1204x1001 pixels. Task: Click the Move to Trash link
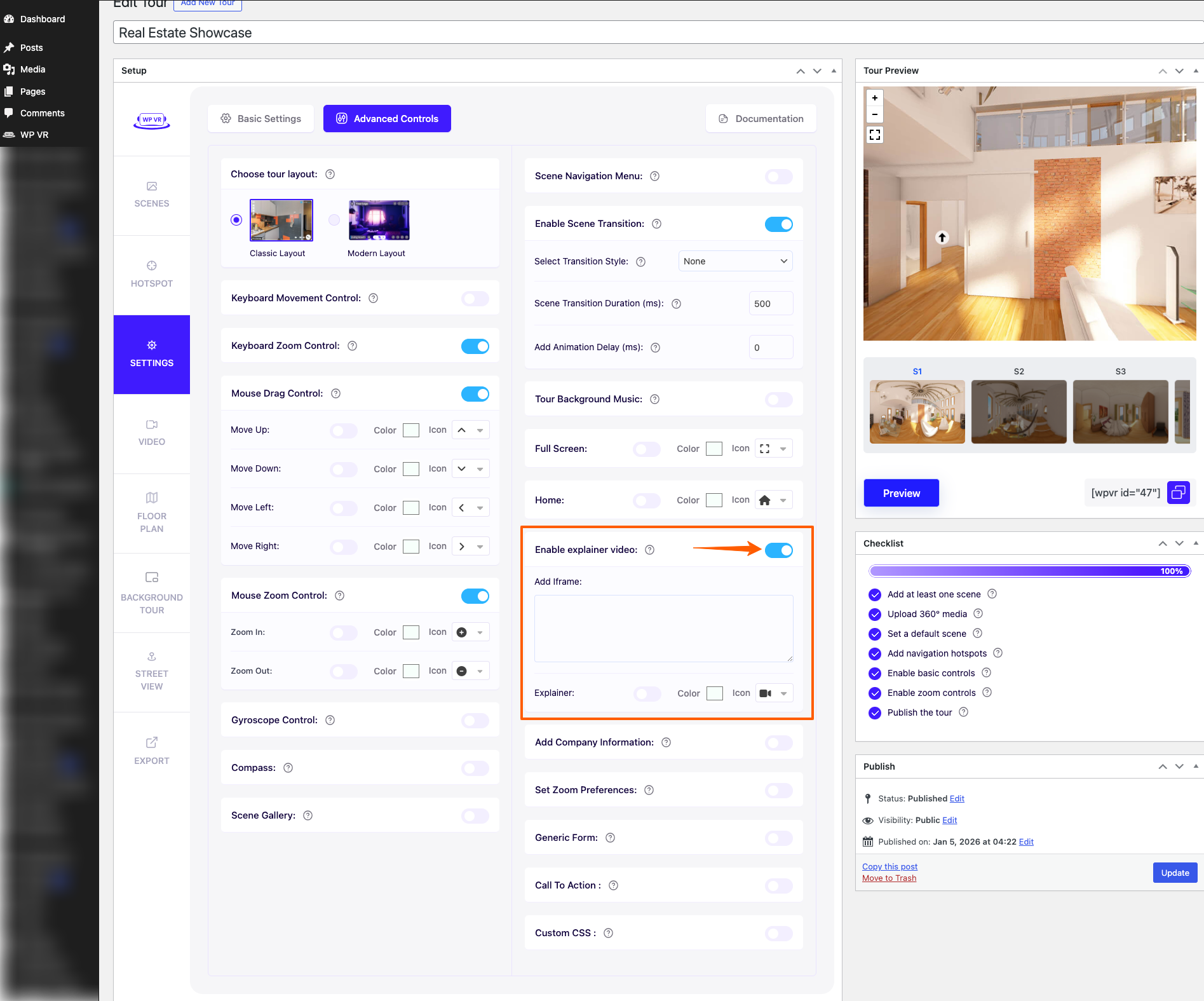pos(889,878)
